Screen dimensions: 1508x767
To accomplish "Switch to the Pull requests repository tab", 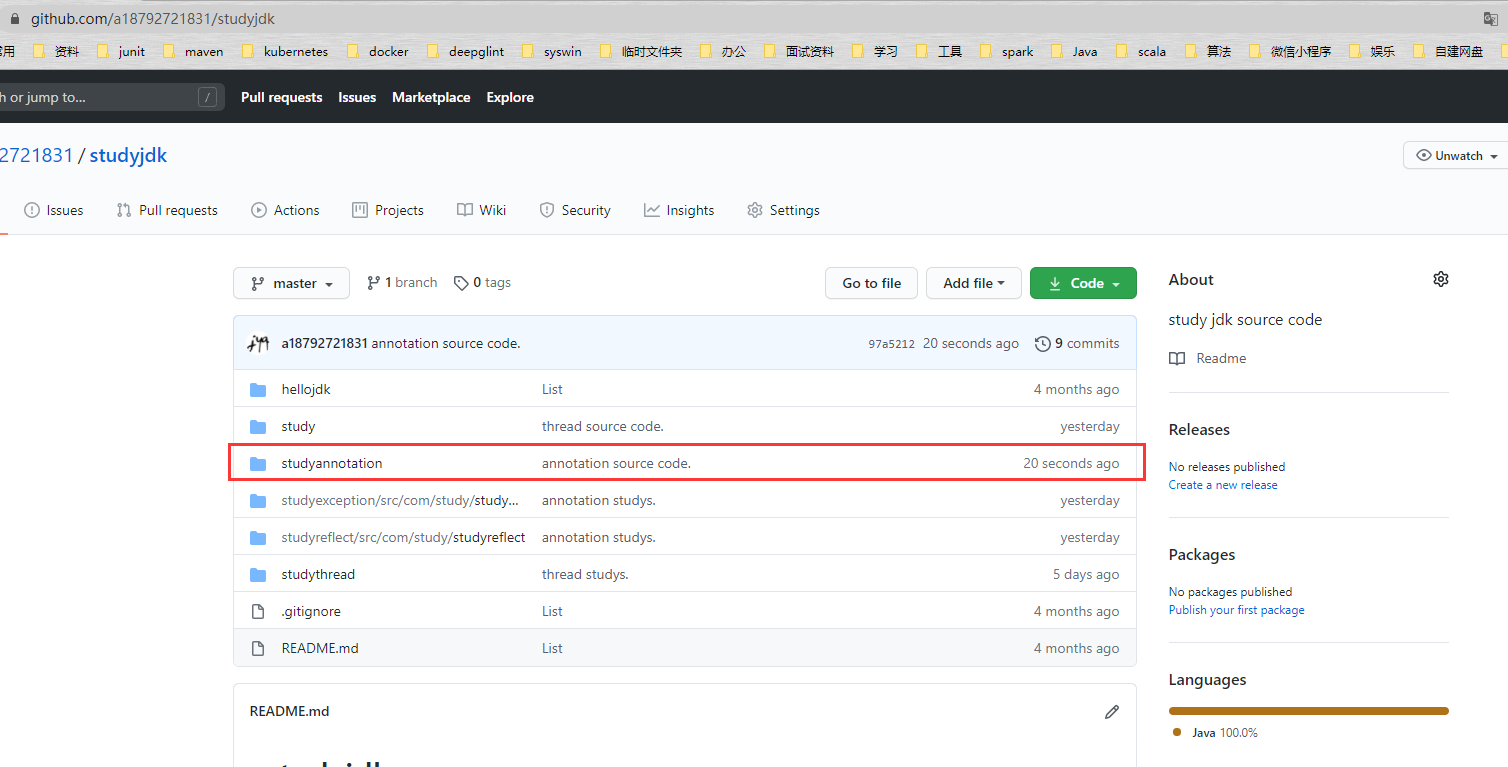I will point(167,211).
